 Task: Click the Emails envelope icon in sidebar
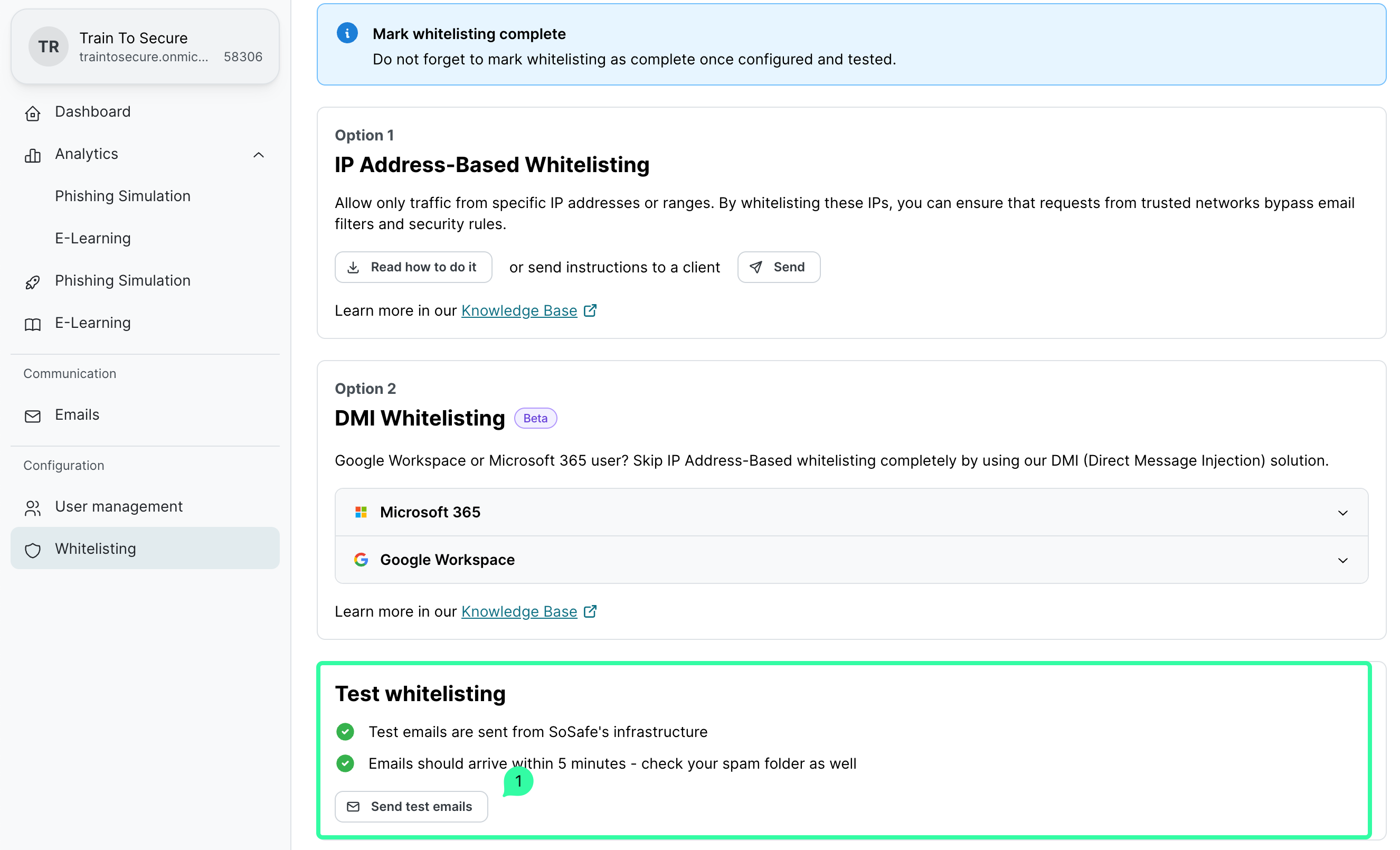click(32, 415)
